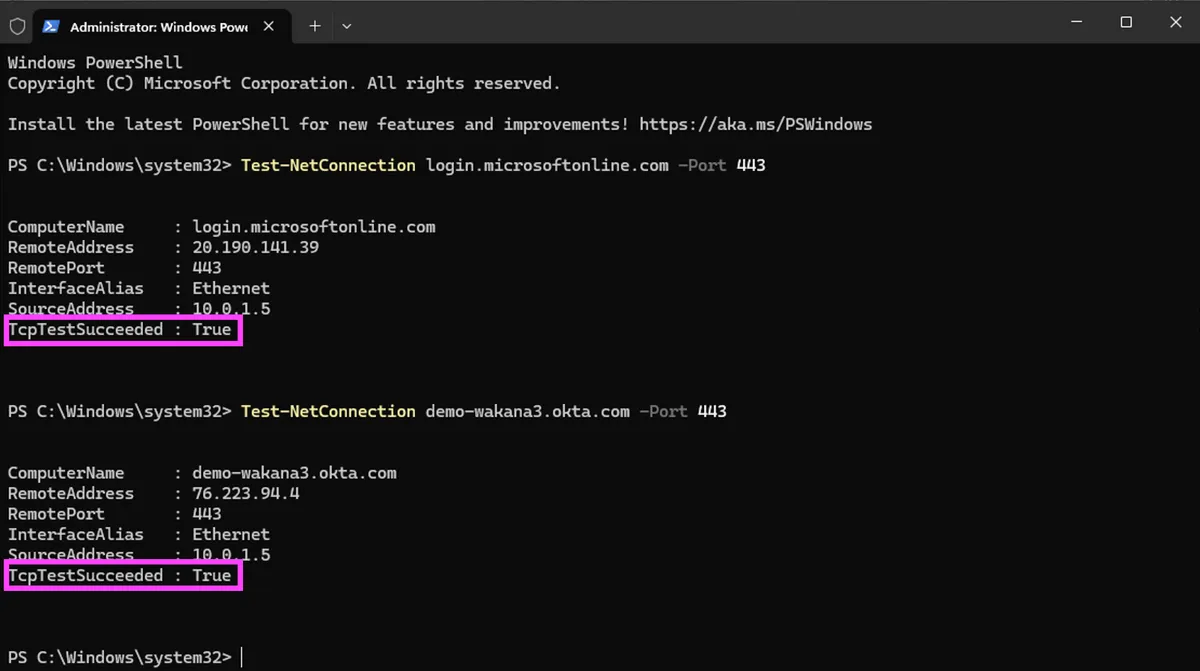Screen dimensions: 1200x671
Task: Click the first TcpTestSucceeded : True result
Action: click(120, 329)
